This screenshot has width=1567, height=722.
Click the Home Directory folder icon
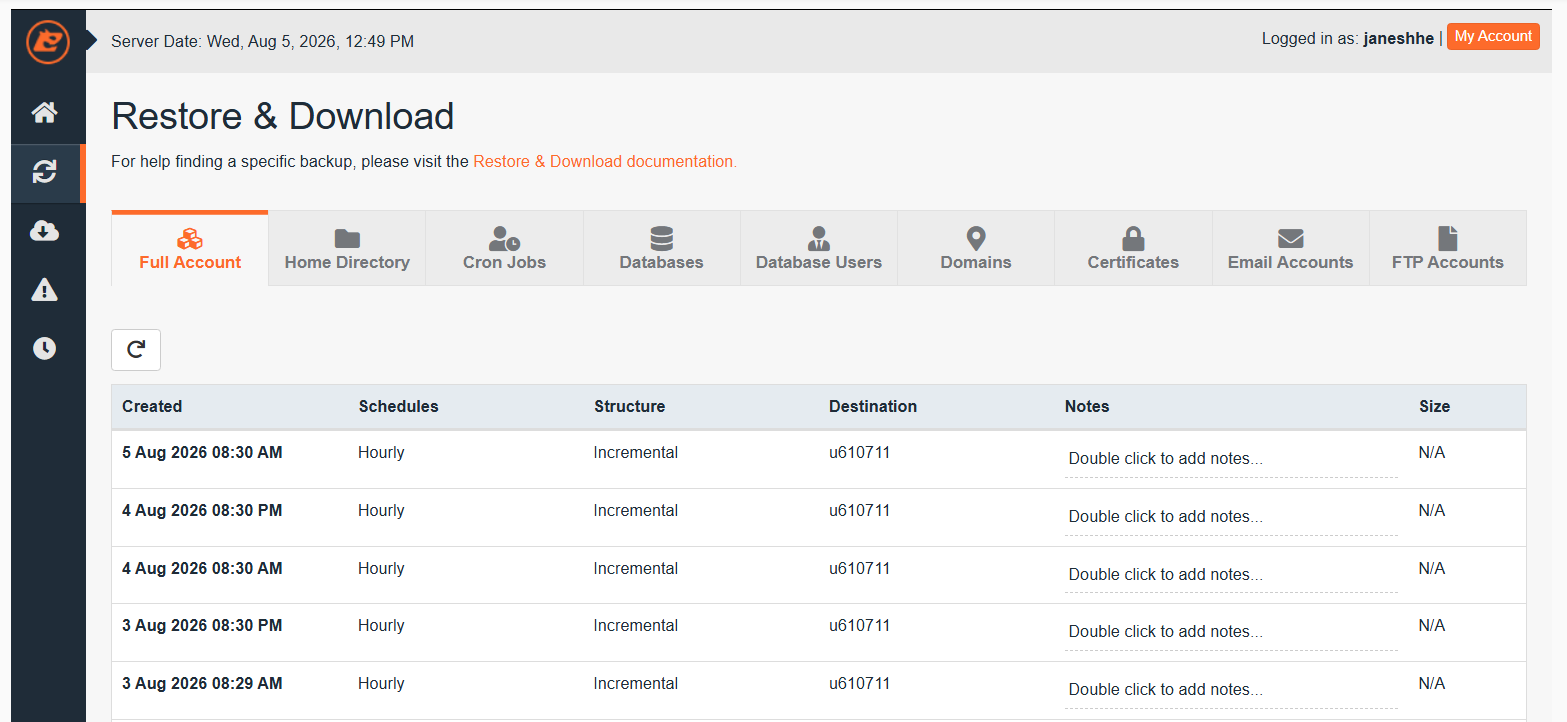[347, 238]
